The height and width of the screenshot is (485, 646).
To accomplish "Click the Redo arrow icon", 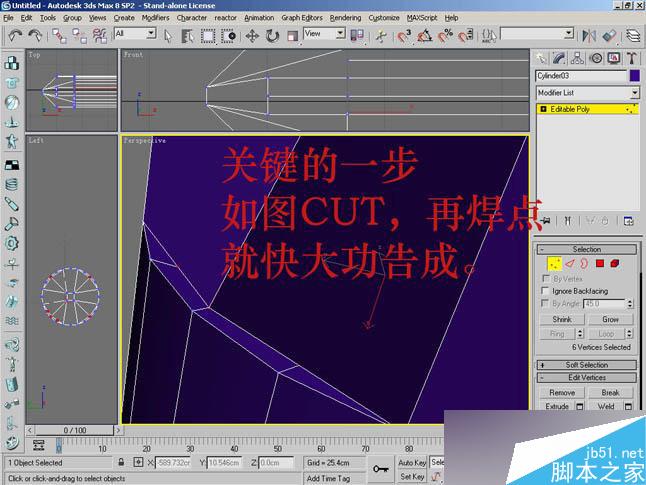I will (35, 35).
